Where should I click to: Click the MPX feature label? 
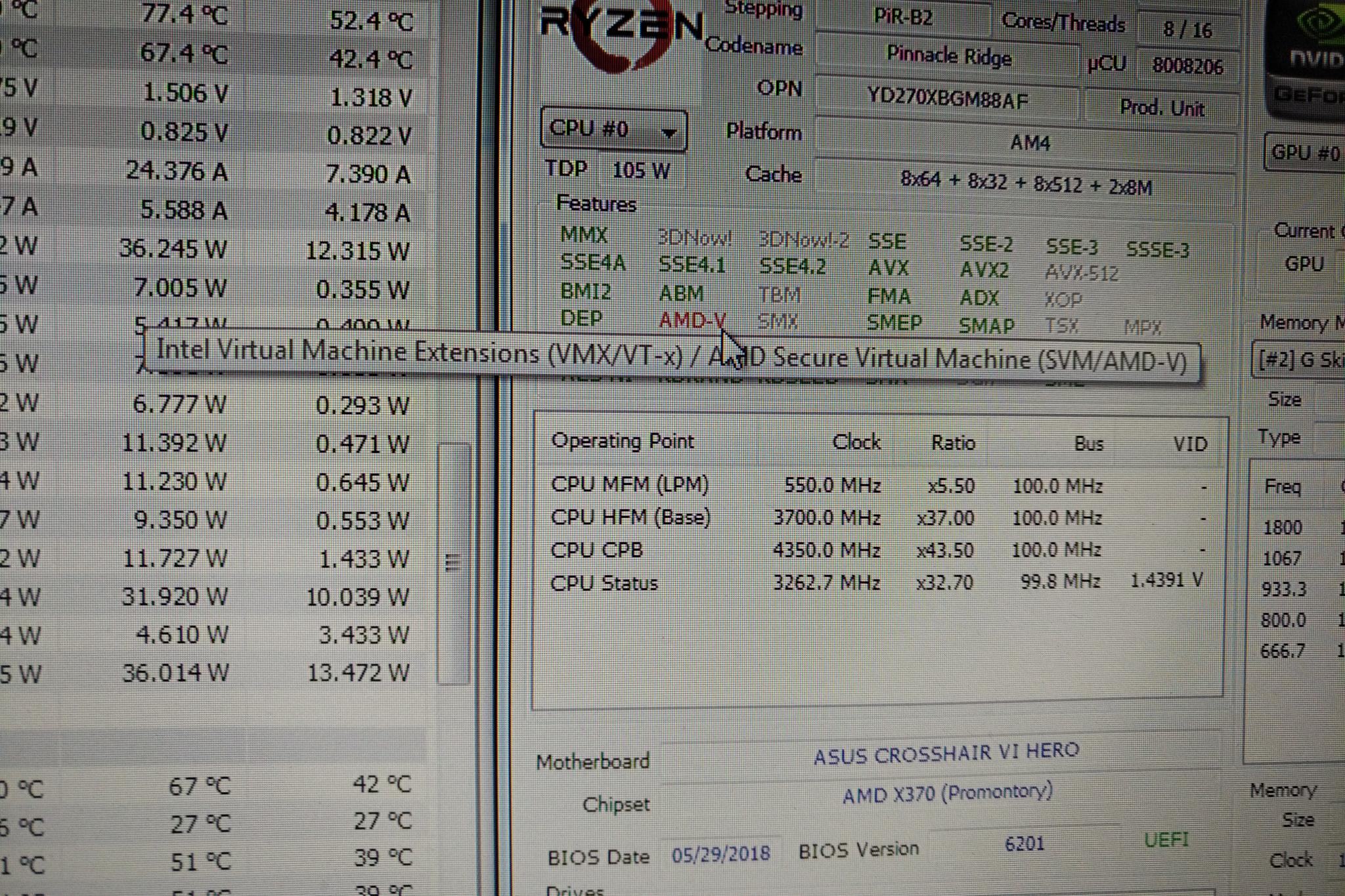coord(1143,328)
